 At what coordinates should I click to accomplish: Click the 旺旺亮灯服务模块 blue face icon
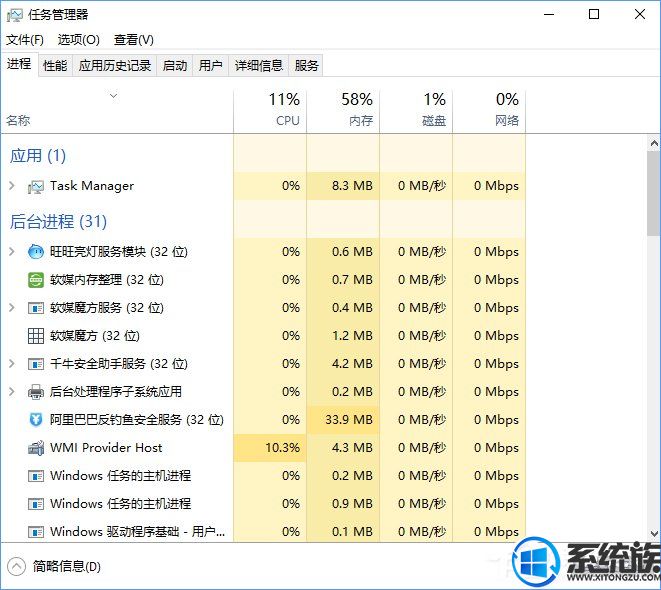click(35, 252)
